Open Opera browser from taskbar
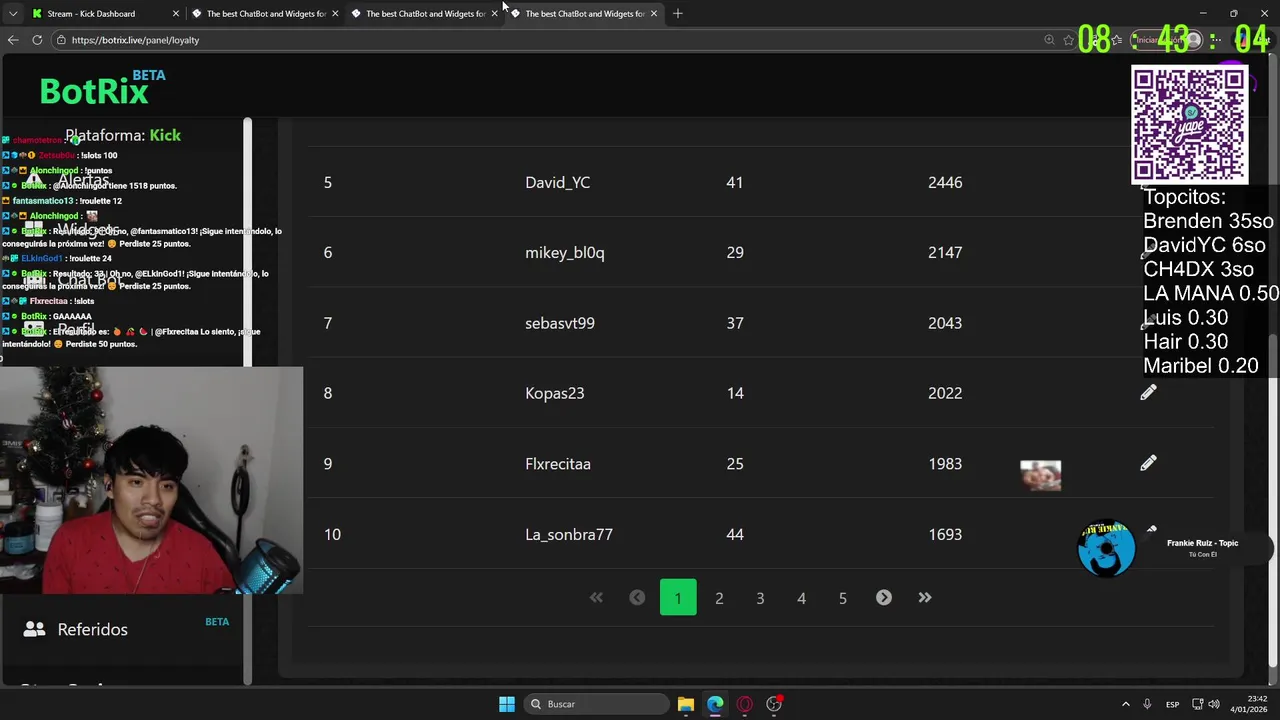 click(744, 704)
